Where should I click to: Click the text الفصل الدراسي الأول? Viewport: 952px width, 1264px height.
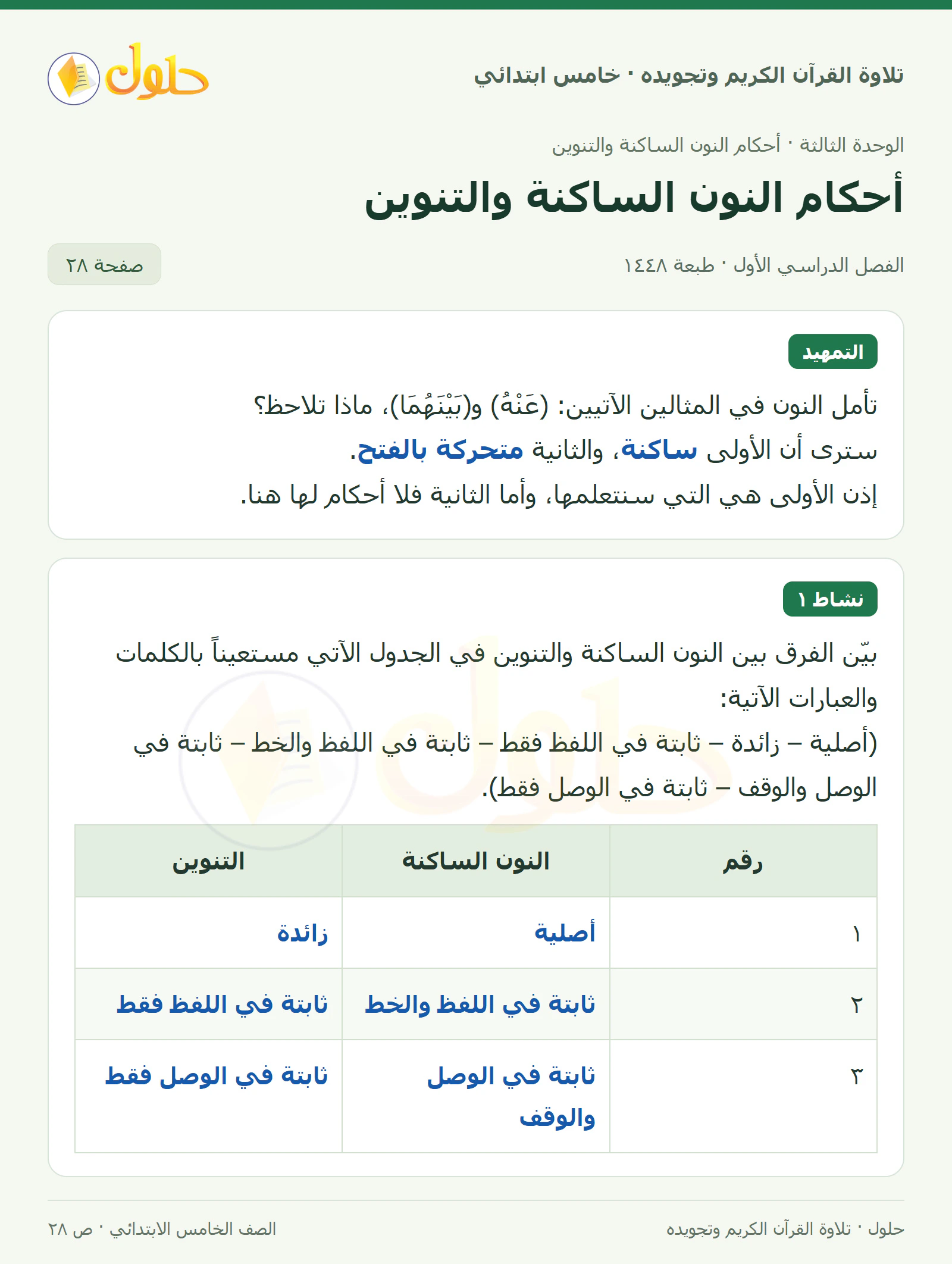819,265
